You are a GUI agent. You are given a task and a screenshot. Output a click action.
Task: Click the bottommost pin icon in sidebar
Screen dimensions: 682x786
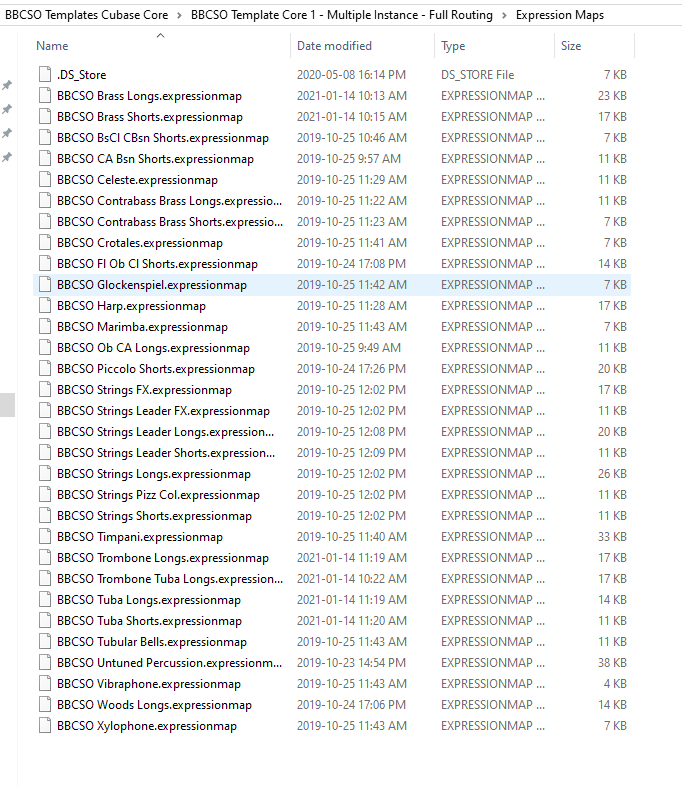point(7,157)
